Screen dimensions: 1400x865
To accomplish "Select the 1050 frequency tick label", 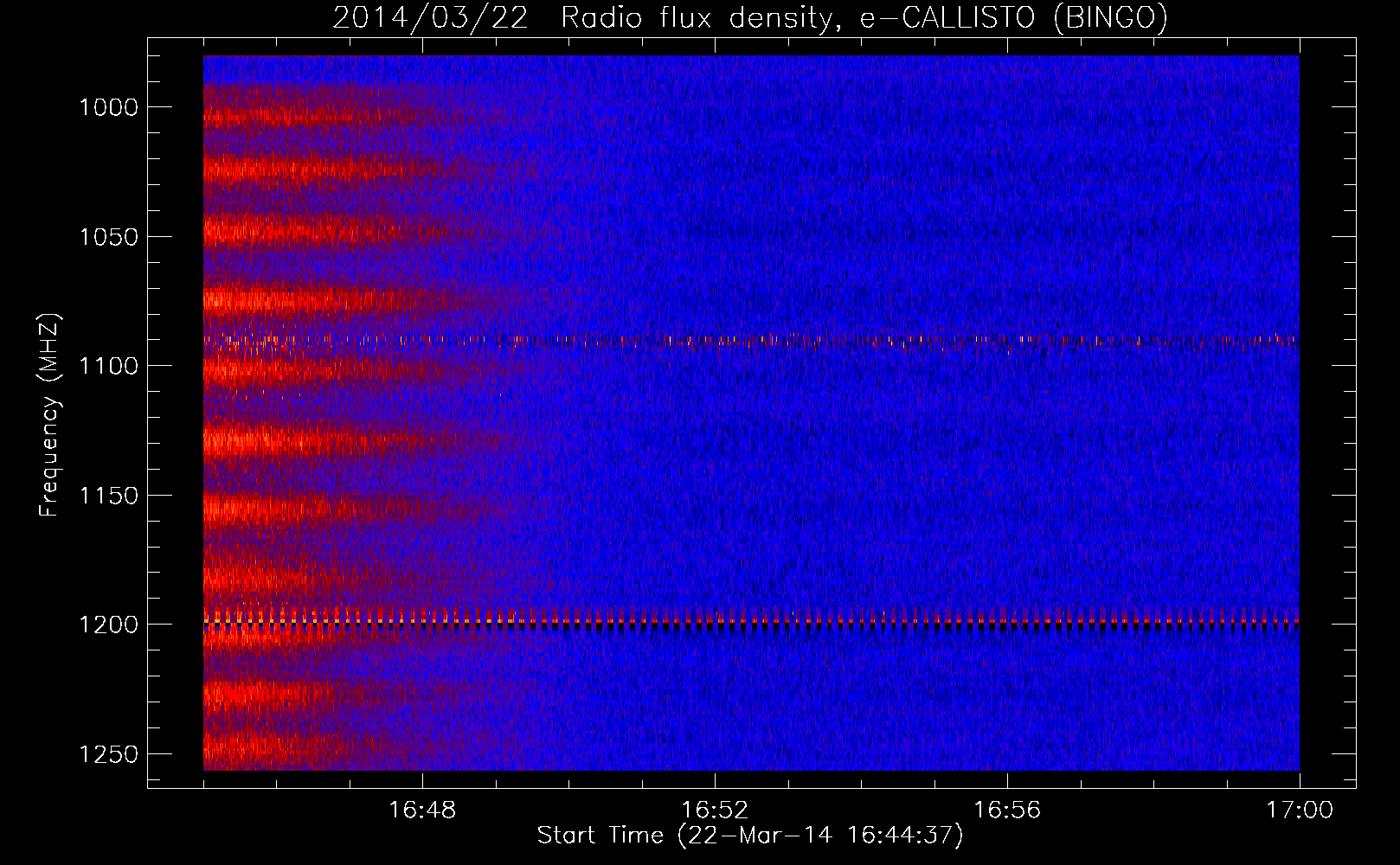I will tap(108, 237).
